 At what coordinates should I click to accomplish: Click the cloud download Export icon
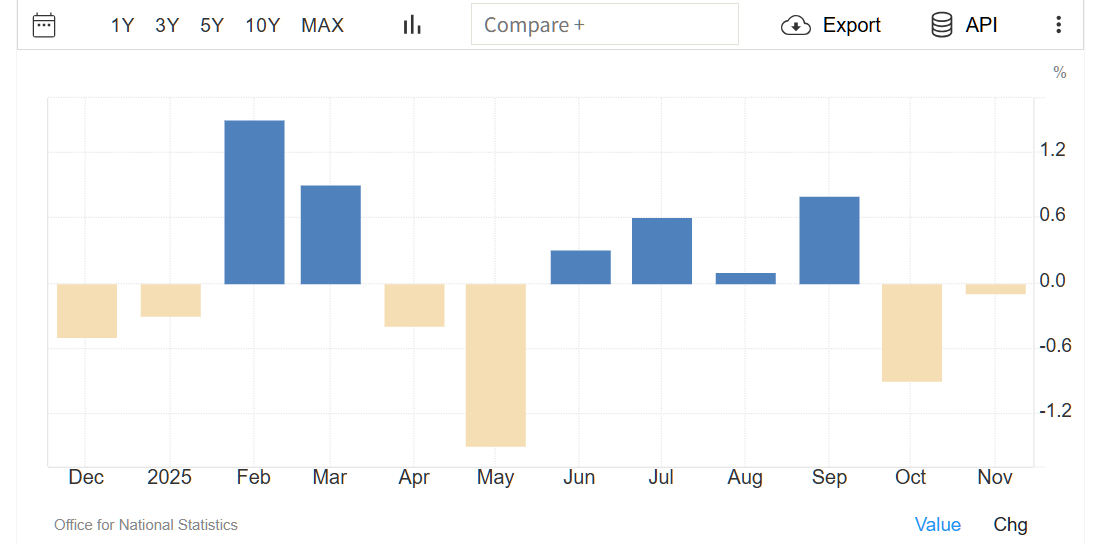click(x=795, y=25)
